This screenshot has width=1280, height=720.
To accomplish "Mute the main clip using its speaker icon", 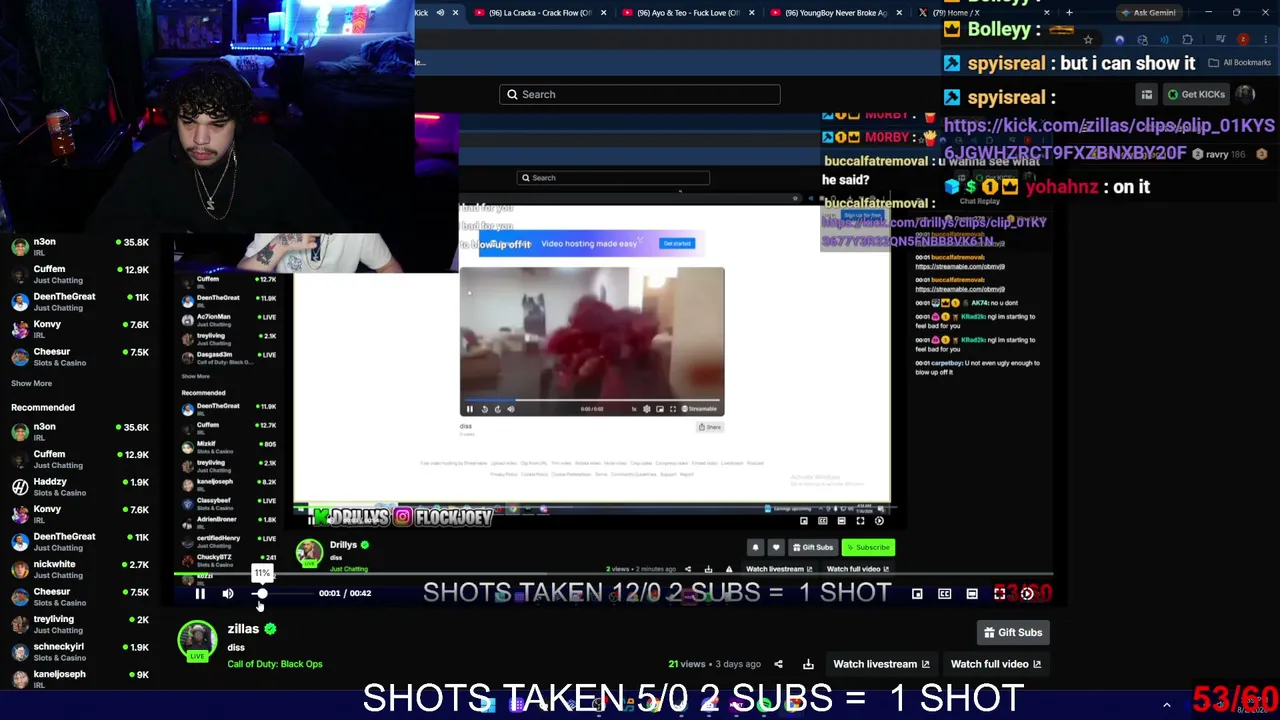I will 228,594.
